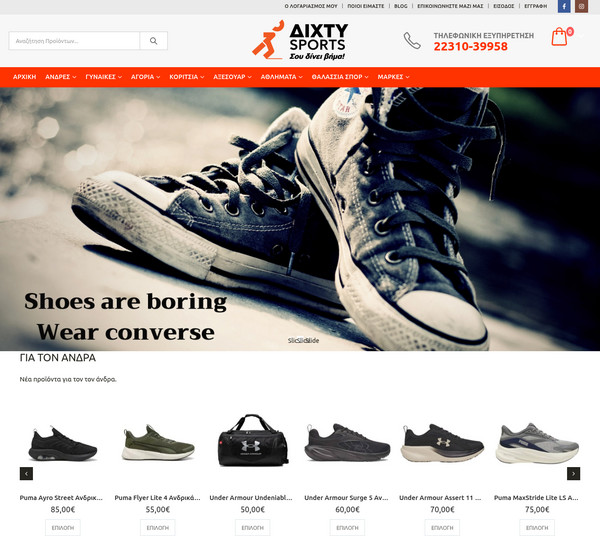Viewport: 600px width, 536px height.
Task: Click Puma Ayro Street product title
Action: point(61,498)
